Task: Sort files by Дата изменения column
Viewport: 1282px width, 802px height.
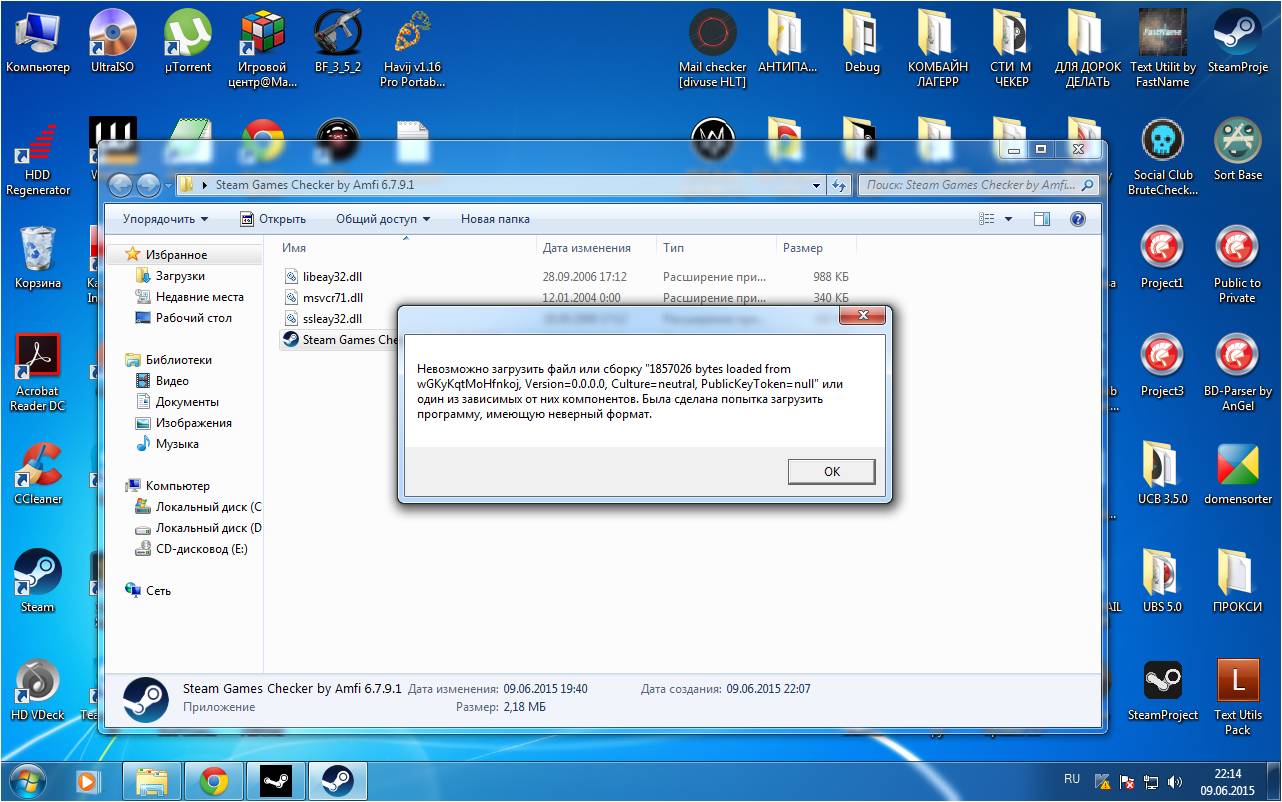Action: (x=596, y=248)
